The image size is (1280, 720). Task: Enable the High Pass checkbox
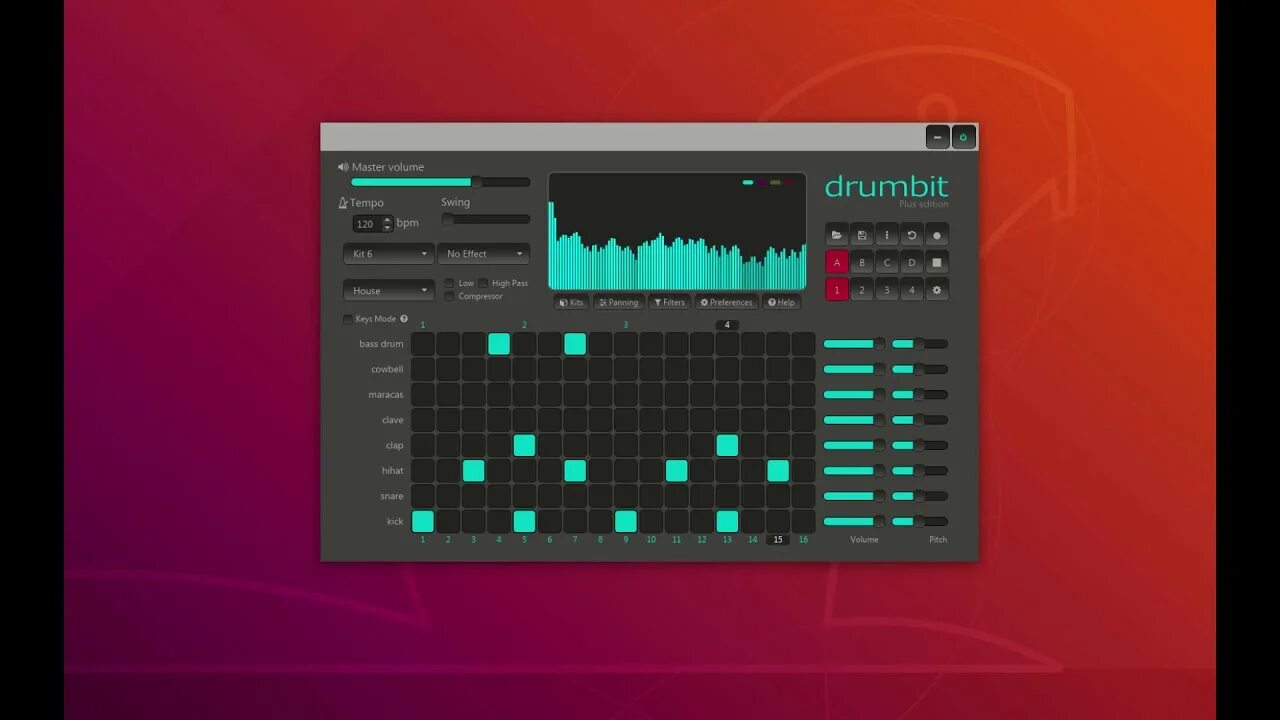pyautogui.click(x=483, y=283)
